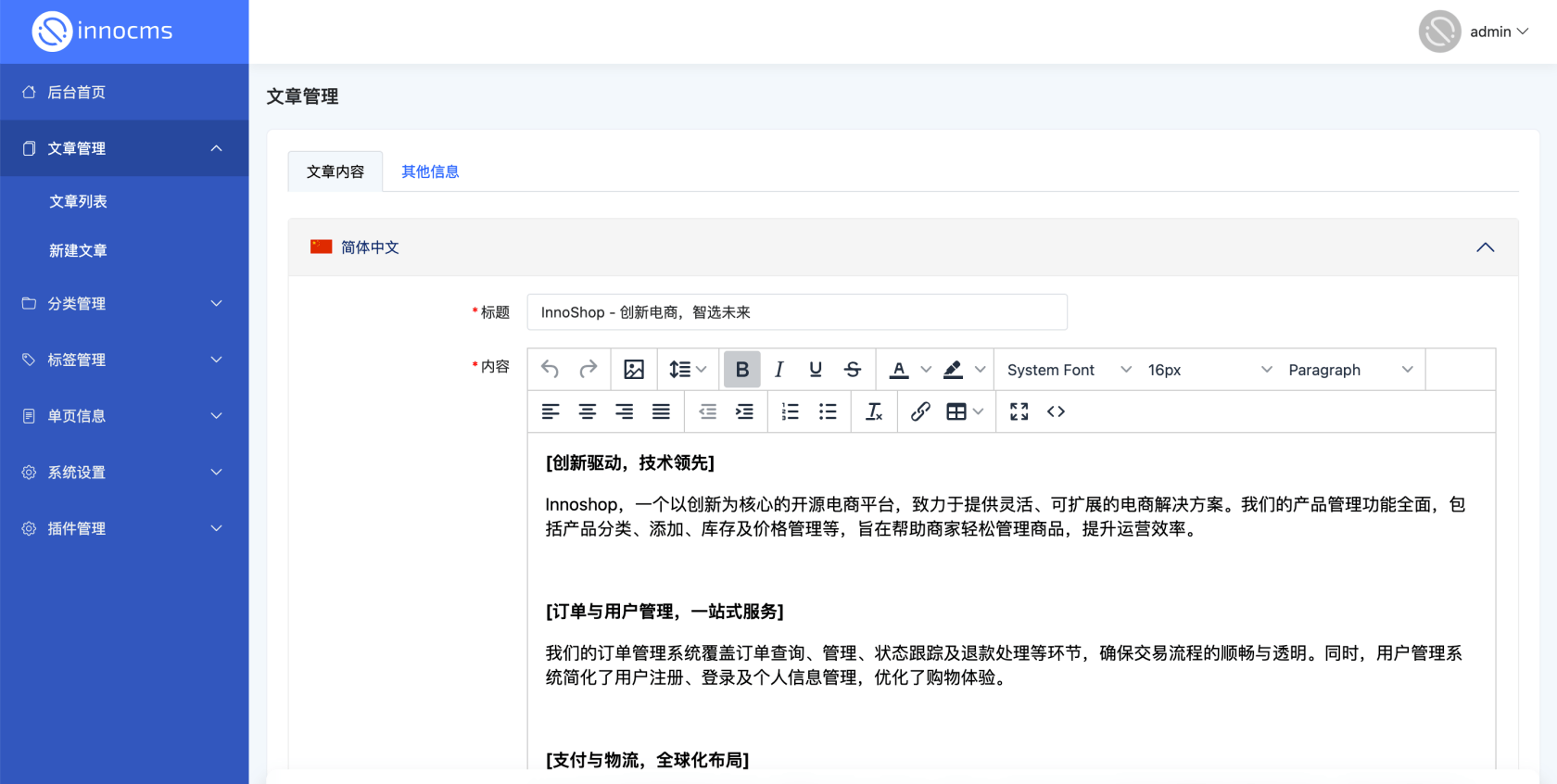Expand the 插件管理 menu

coord(124,528)
